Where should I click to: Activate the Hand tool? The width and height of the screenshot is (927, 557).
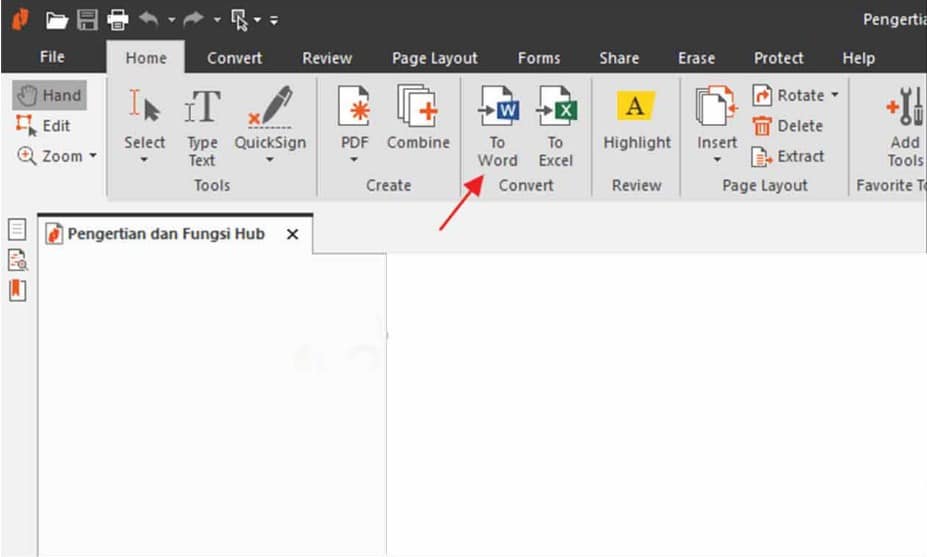(x=49, y=95)
